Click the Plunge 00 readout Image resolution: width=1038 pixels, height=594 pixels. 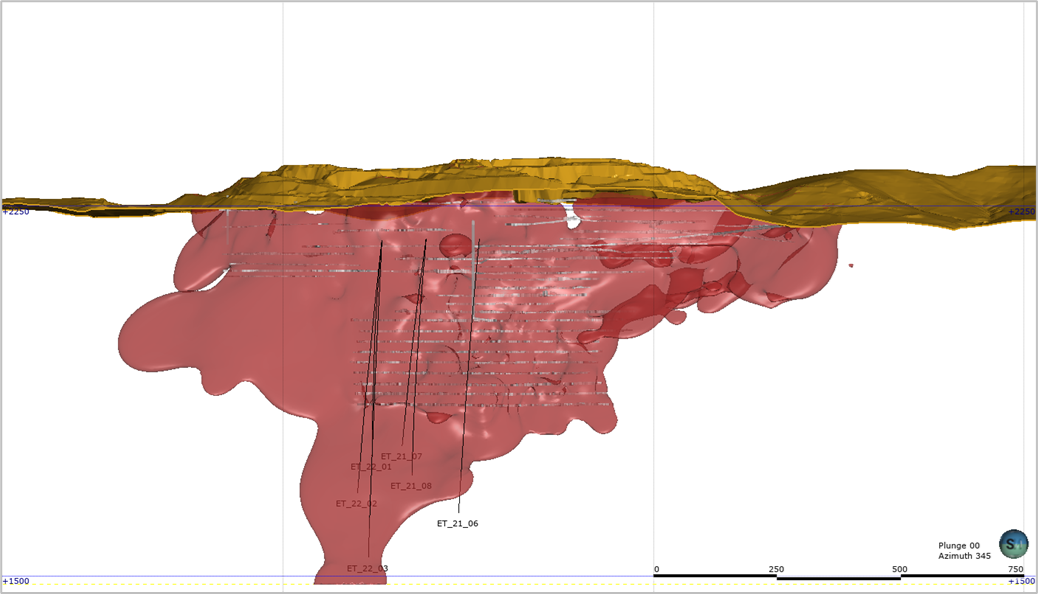(x=958, y=546)
